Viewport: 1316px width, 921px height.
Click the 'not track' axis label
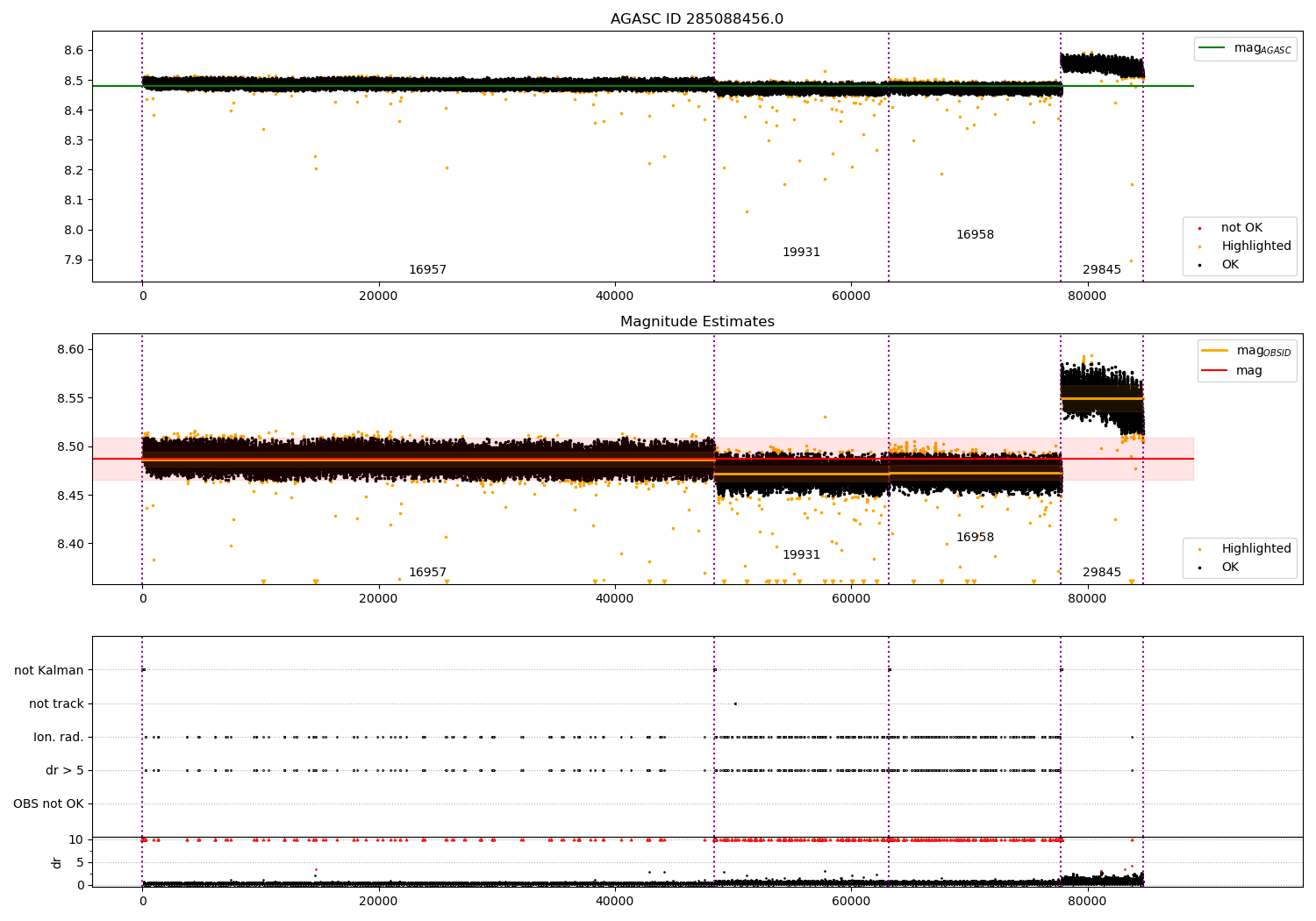coord(56,703)
